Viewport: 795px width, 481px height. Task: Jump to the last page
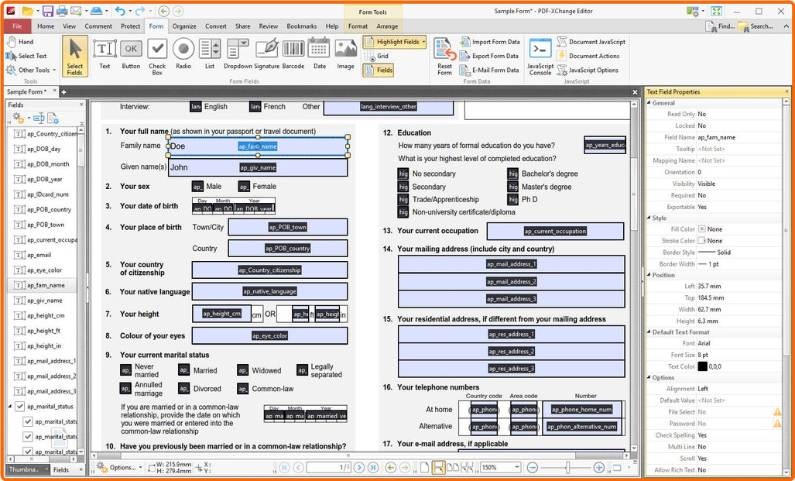click(373, 467)
